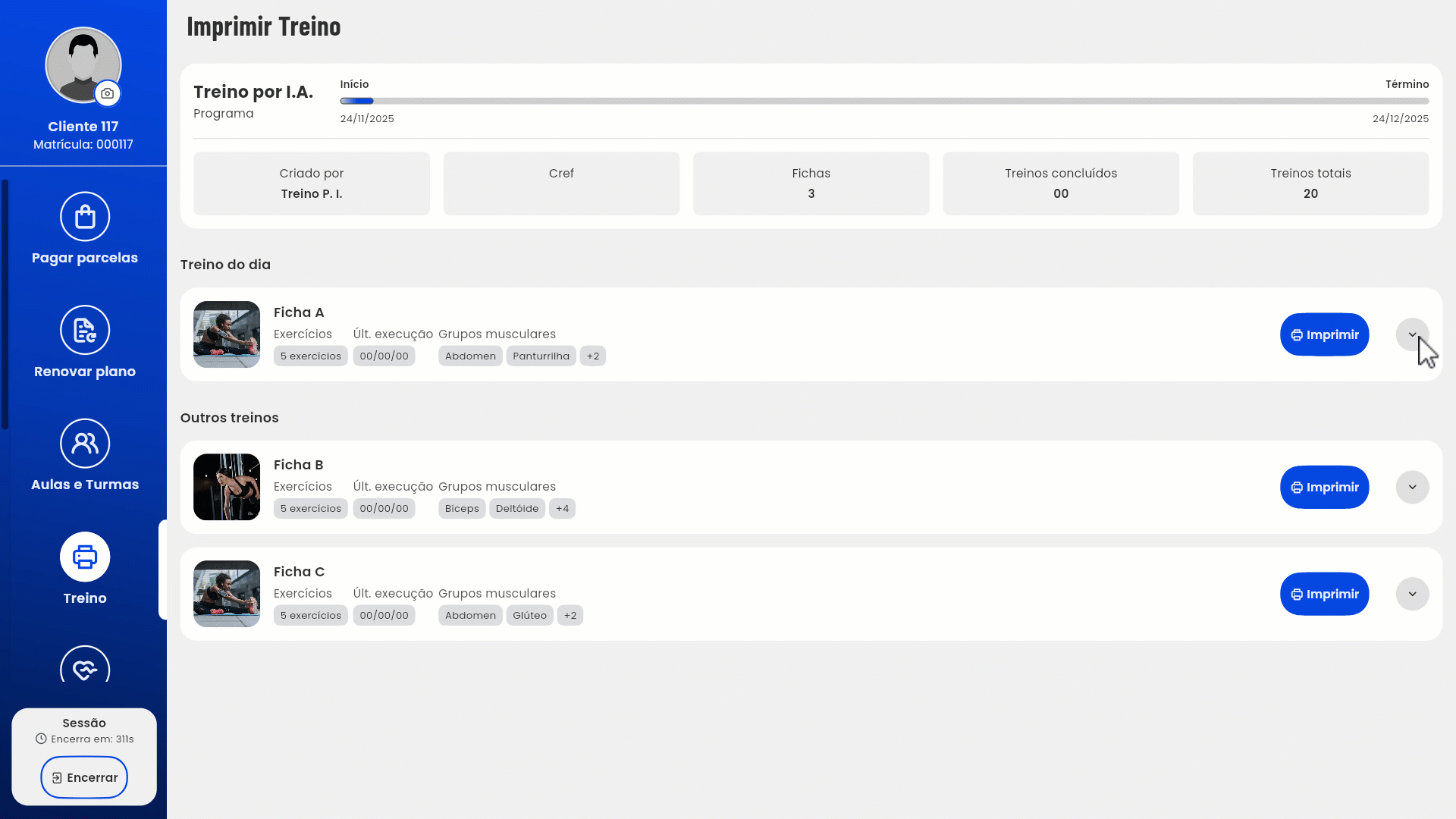The height and width of the screenshot is (819, 1456).
Task: Open Renovar plano document icon
Action: click(x=85, y=330)
